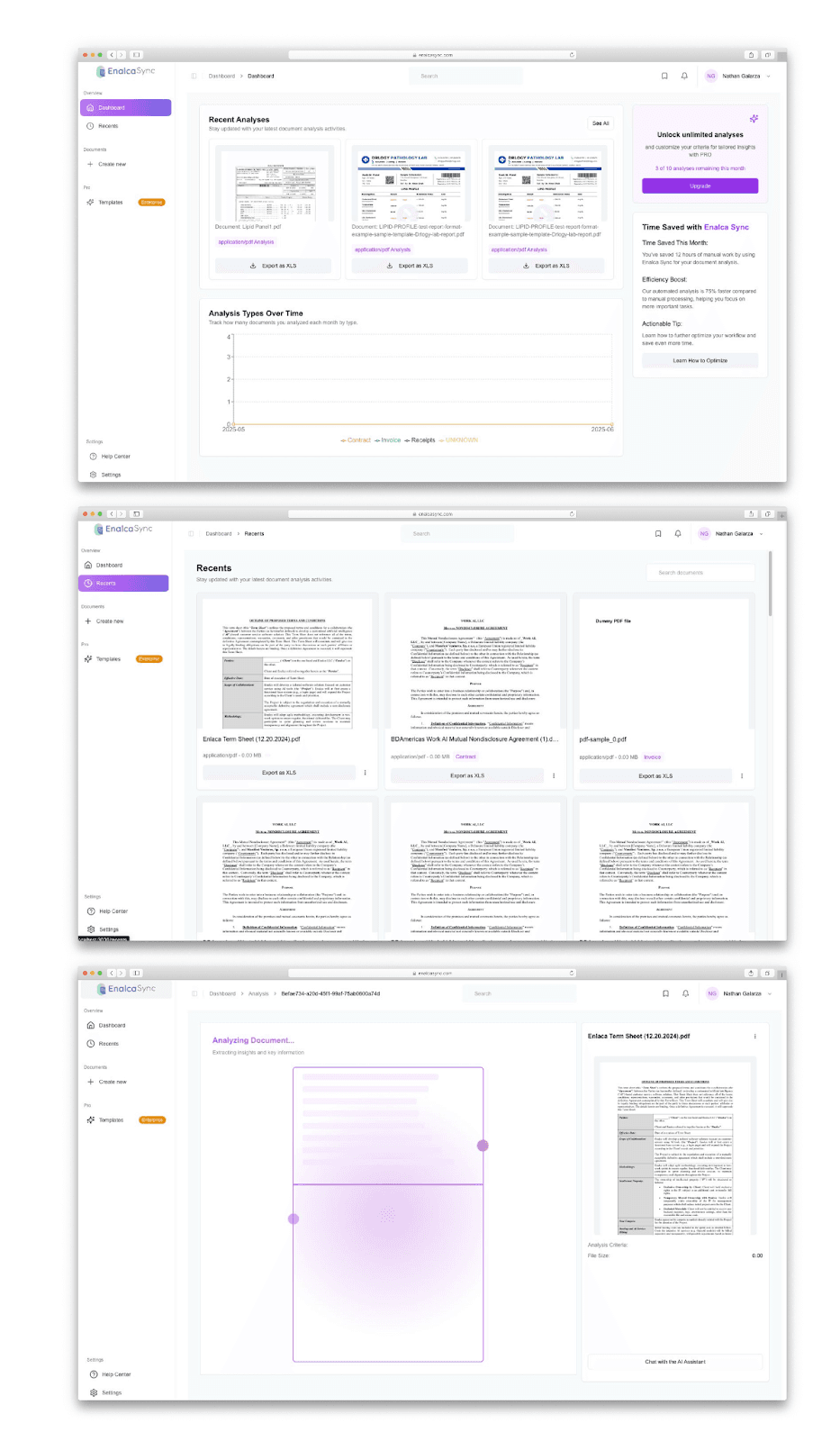Toggle the Invoice series in chart legend
Viewport: 840px width, 1441px height.
tap(388, 440)
